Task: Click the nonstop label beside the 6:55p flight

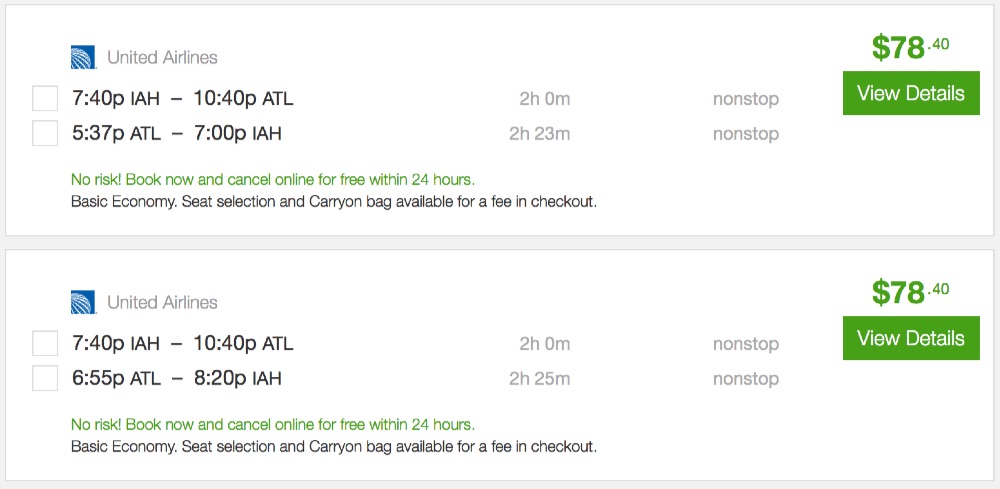Action: pos(745,379)
